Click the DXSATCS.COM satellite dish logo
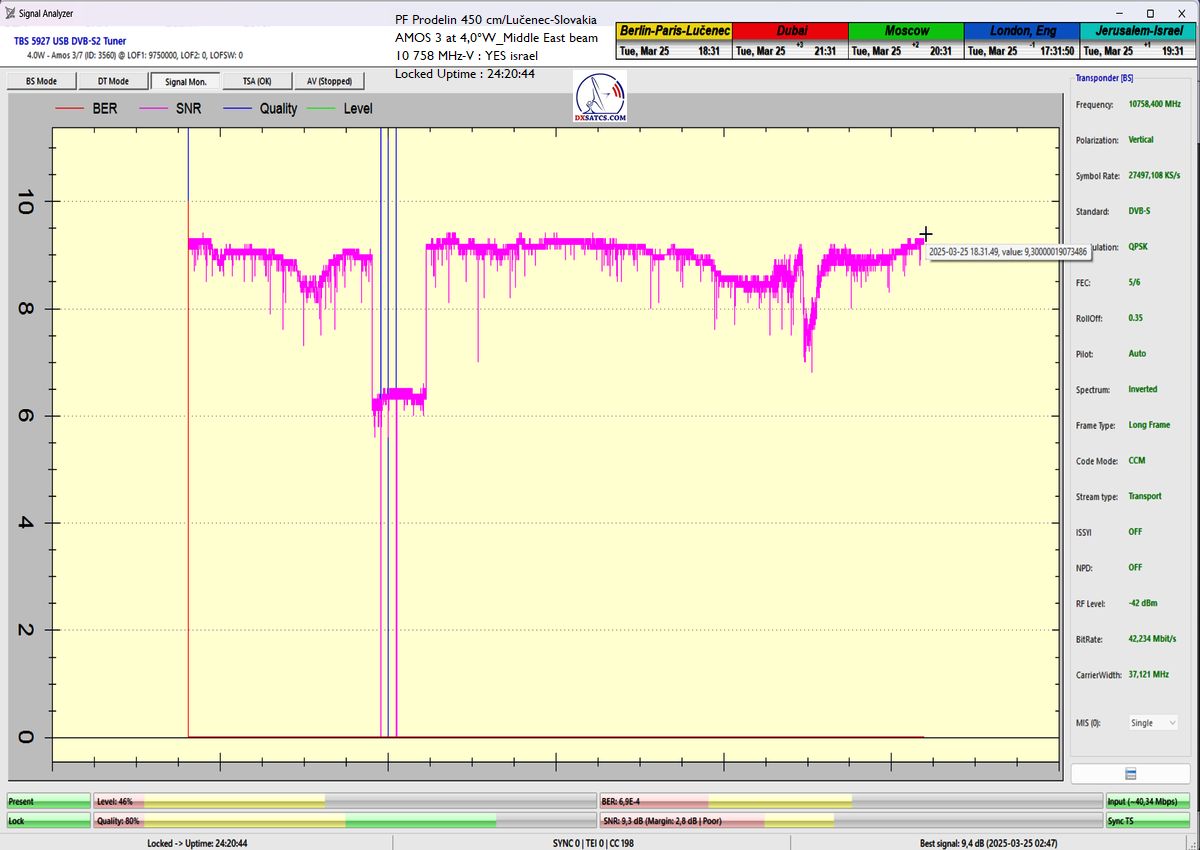Image resolution: width=1200 pixels, height=850 pixels. pyautogui.click(x=601, y=98)
